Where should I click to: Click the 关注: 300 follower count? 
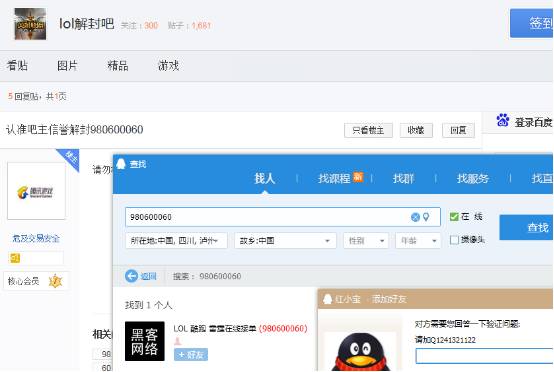pyautogui.click(x=140, y=25)
